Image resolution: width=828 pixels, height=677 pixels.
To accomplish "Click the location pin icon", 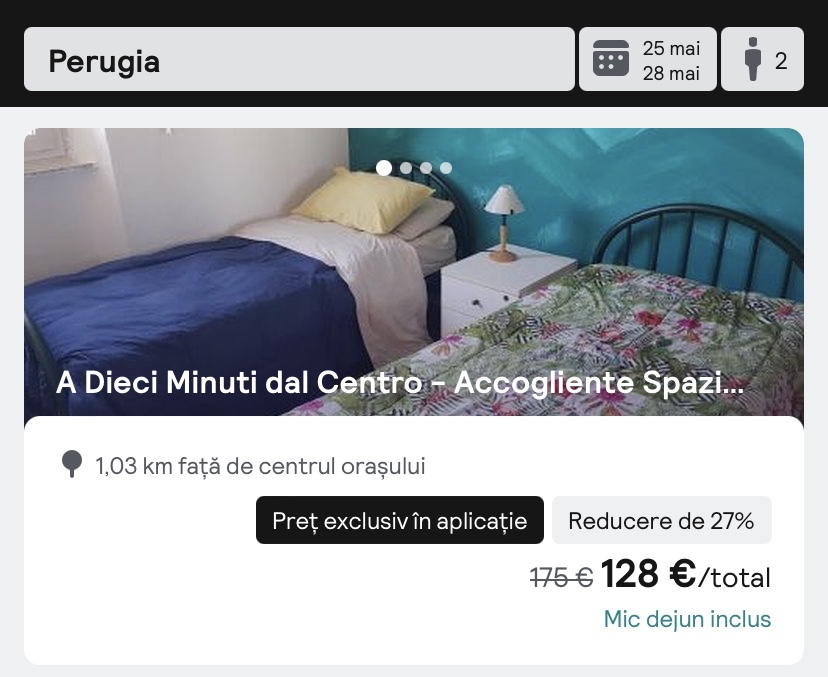I will (x=72, y=464).
